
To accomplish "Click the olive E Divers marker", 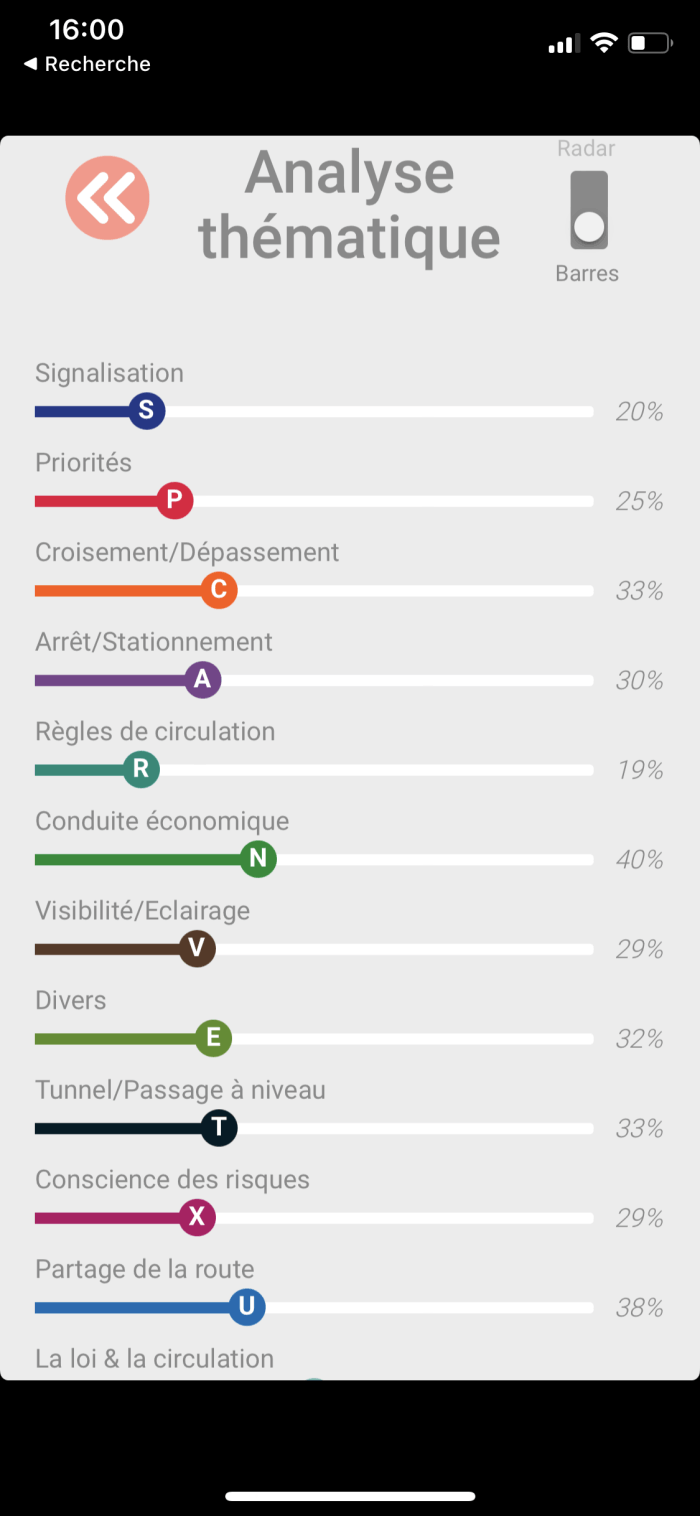I will pos(213,1038).
